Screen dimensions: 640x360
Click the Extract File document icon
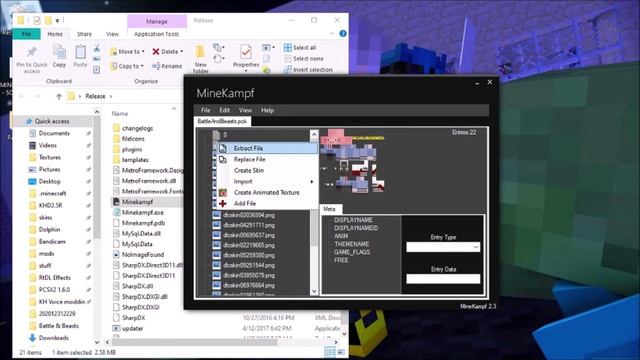coord(223,148)
